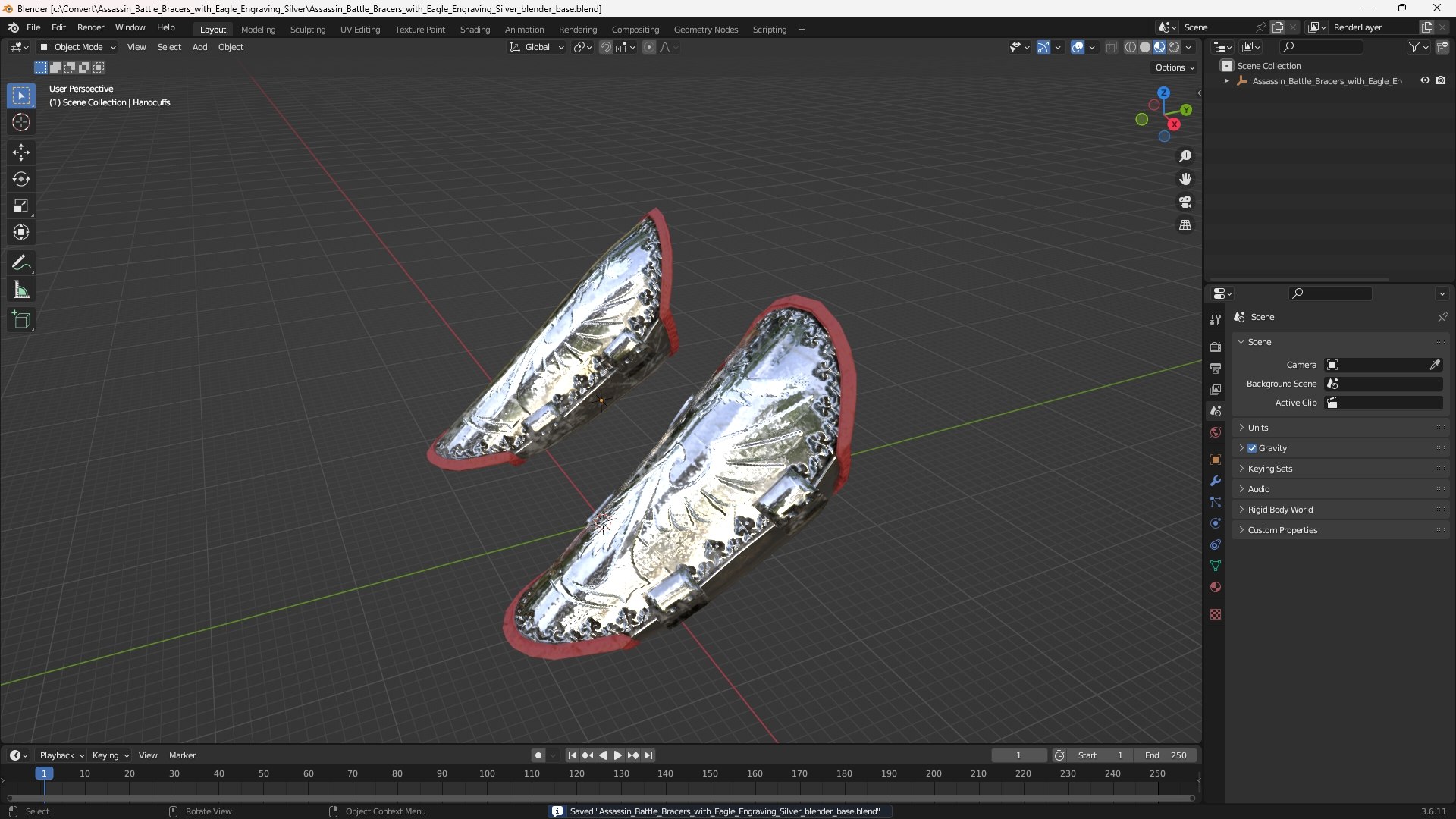Switch to the Geometry Nodes workspace tab
Screen dimensions: 1456x819
coord(706,30)
